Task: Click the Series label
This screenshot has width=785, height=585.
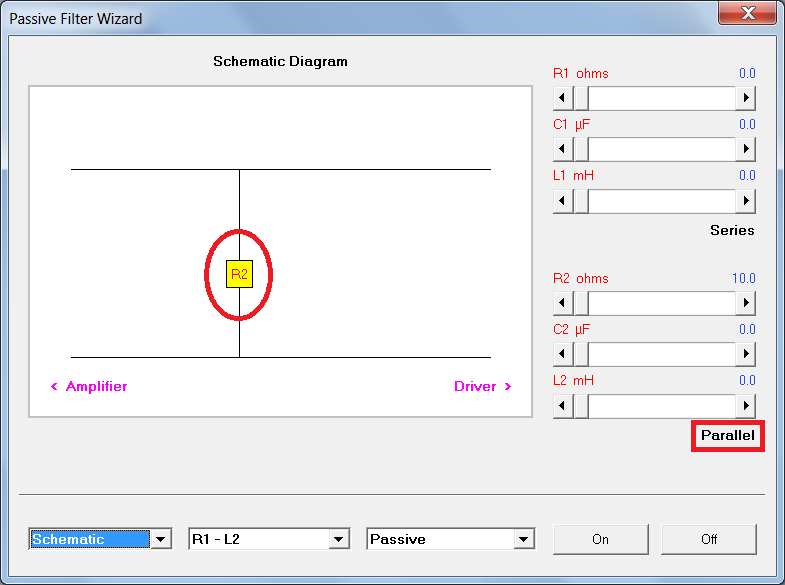Action: (x=732, y=230)
